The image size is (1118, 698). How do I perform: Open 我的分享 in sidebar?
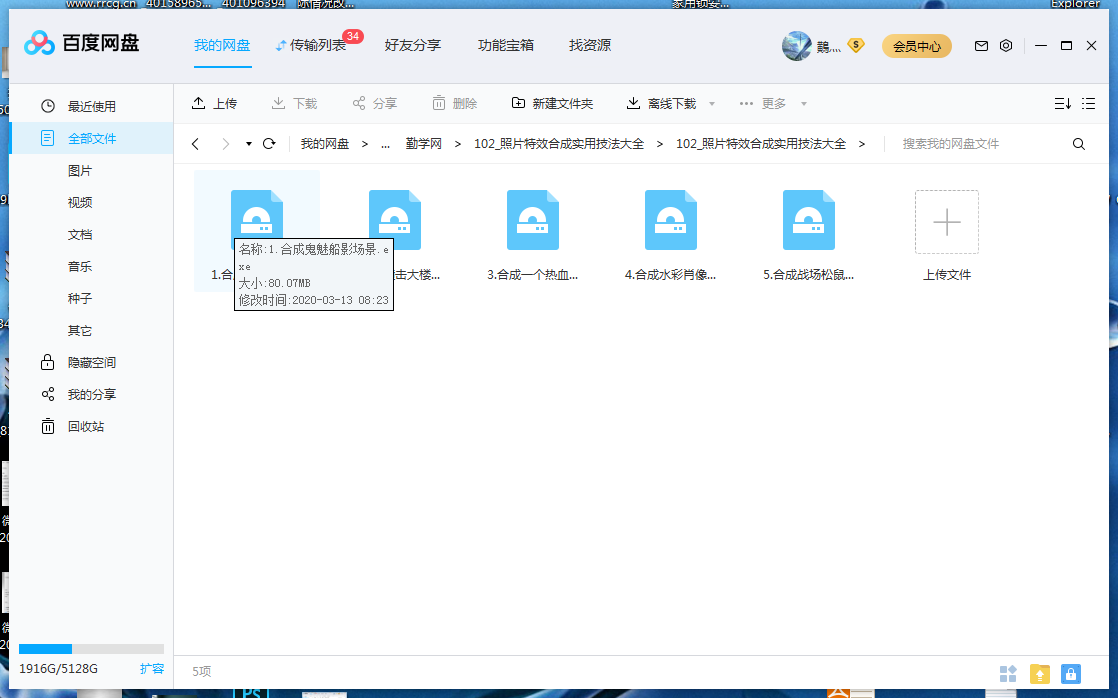coord(91,394)
